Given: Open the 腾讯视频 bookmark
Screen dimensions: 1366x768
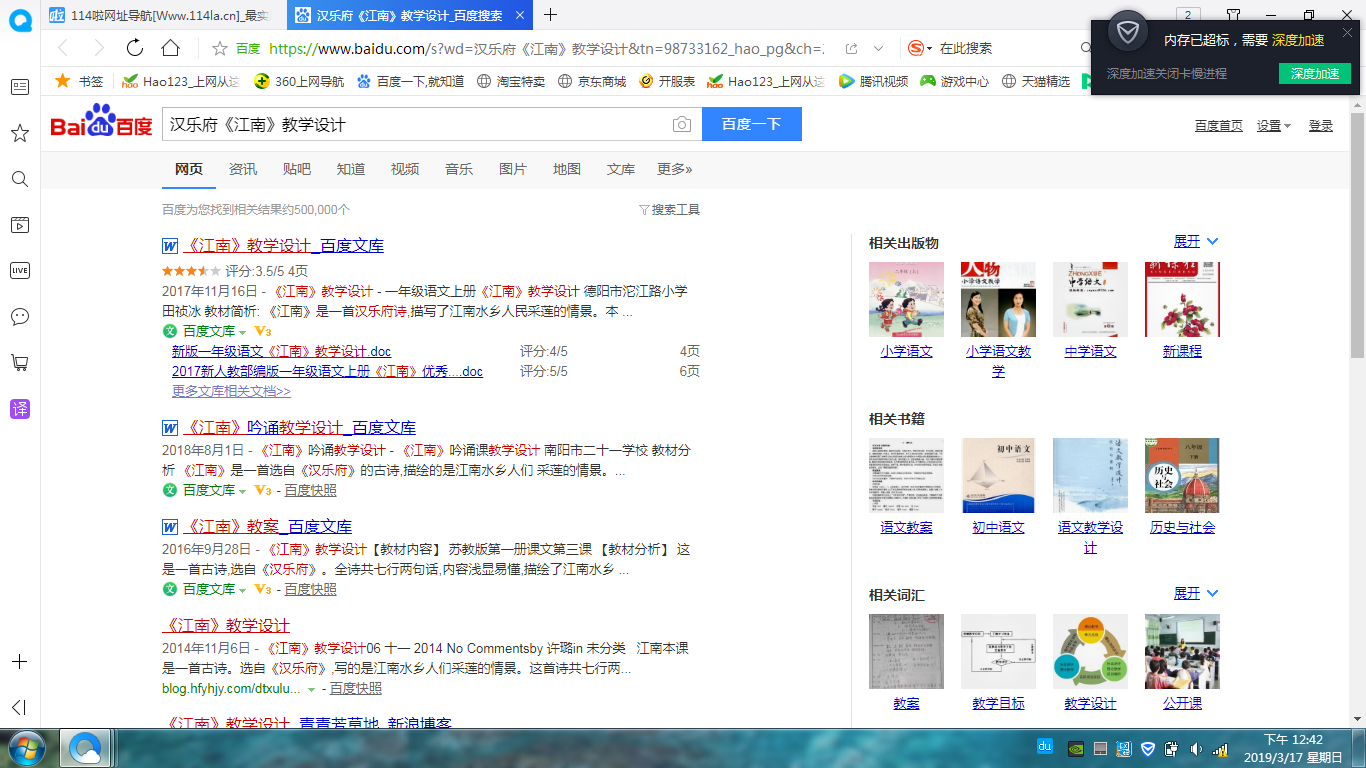Looking at the screenshot, I should pyautogui.click(x=874, y=81).
